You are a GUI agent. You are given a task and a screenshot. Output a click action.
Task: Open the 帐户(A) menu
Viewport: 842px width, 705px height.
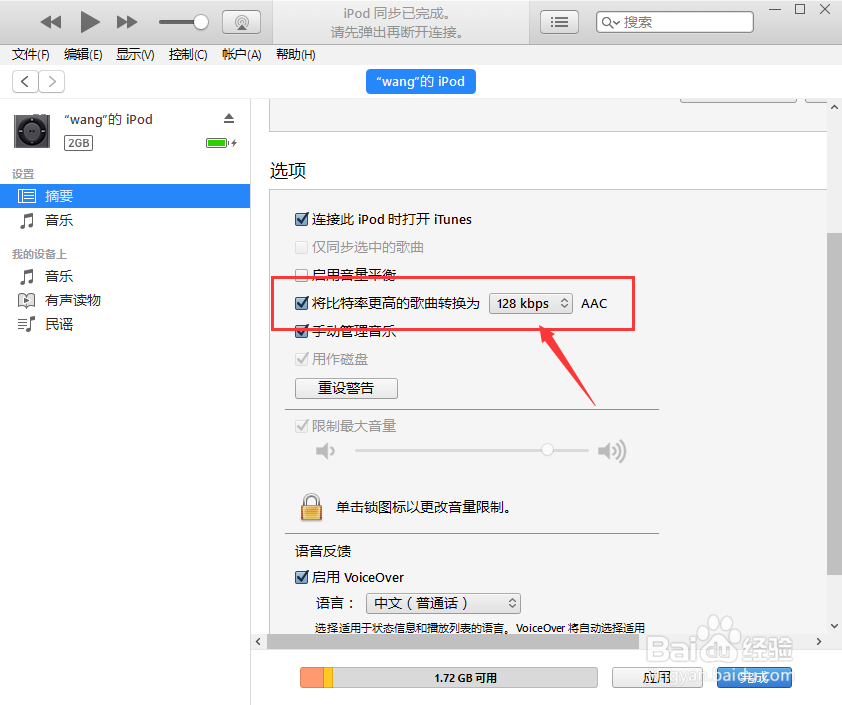coord(241,54)
